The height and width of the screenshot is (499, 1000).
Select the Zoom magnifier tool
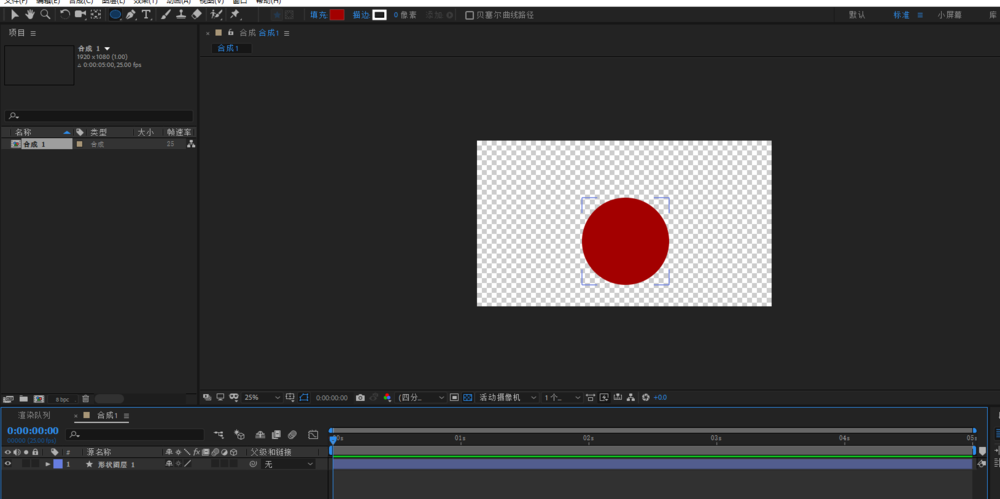(45, 15)
